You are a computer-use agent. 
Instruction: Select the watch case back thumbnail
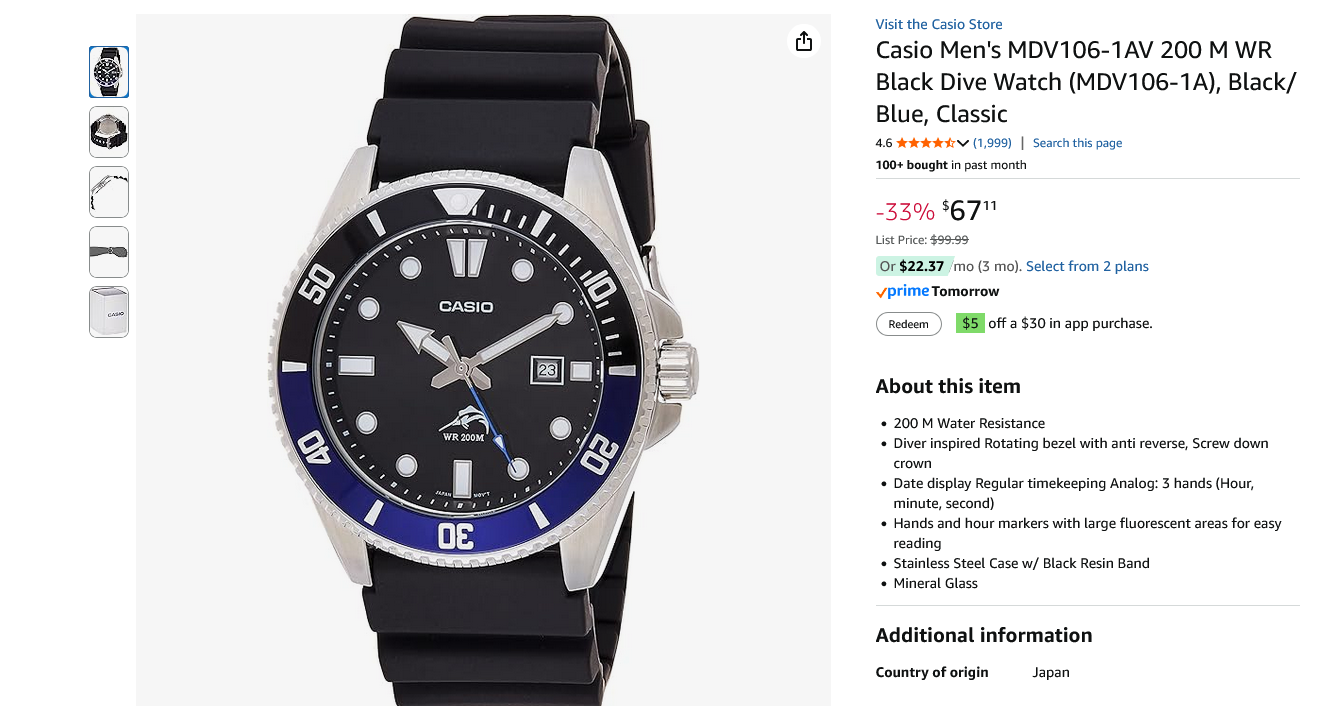pos(109,132)
